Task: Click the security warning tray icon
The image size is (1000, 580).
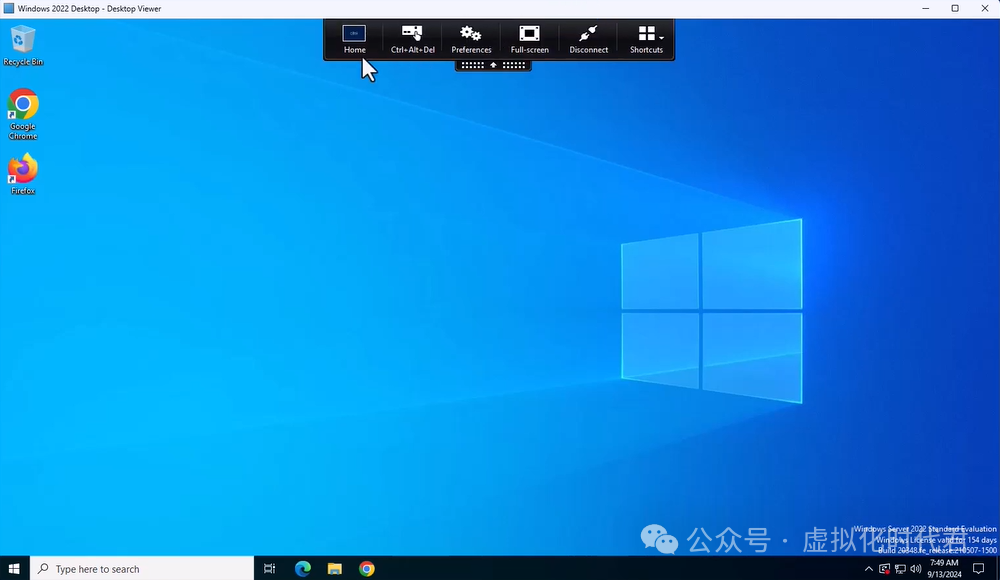Action: [x=885, y=569]
